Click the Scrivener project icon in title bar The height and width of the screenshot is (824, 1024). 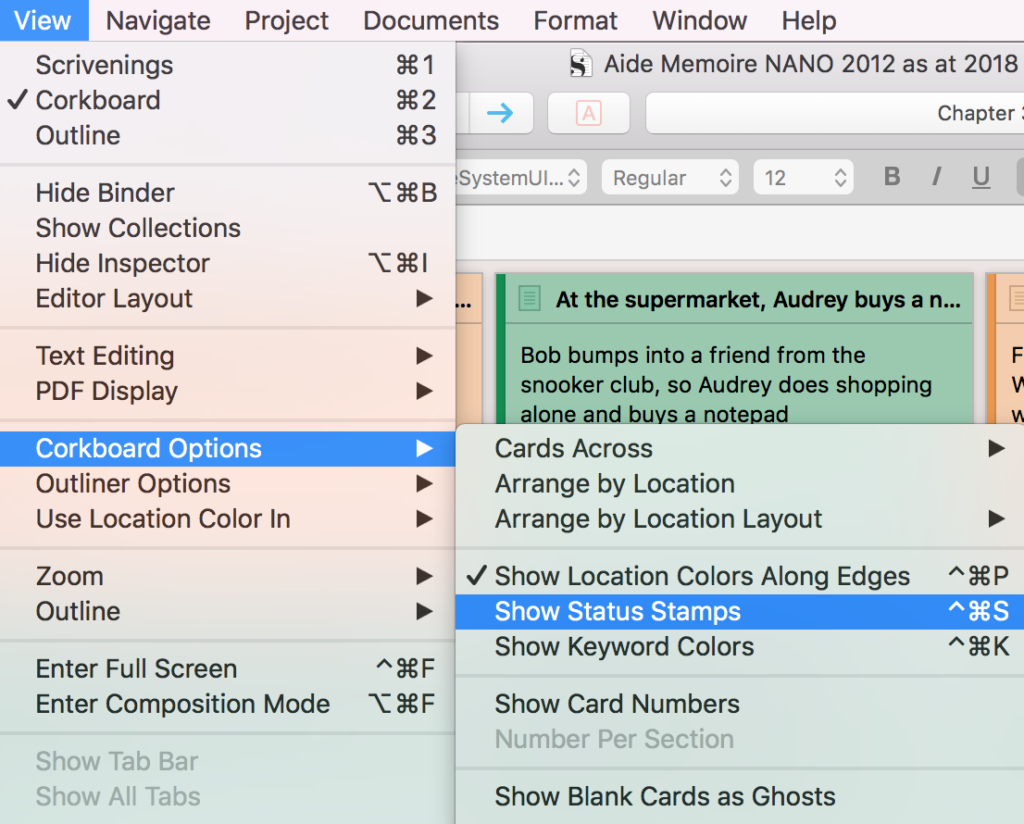[580, 65]
